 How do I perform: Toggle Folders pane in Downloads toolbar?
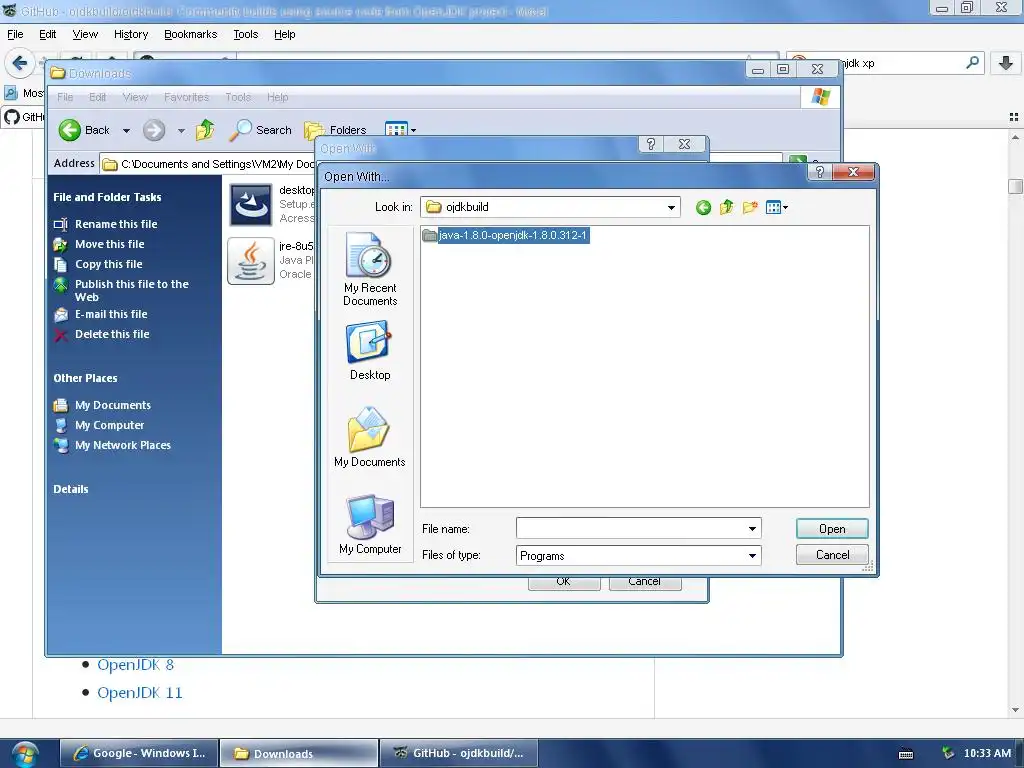336,130
